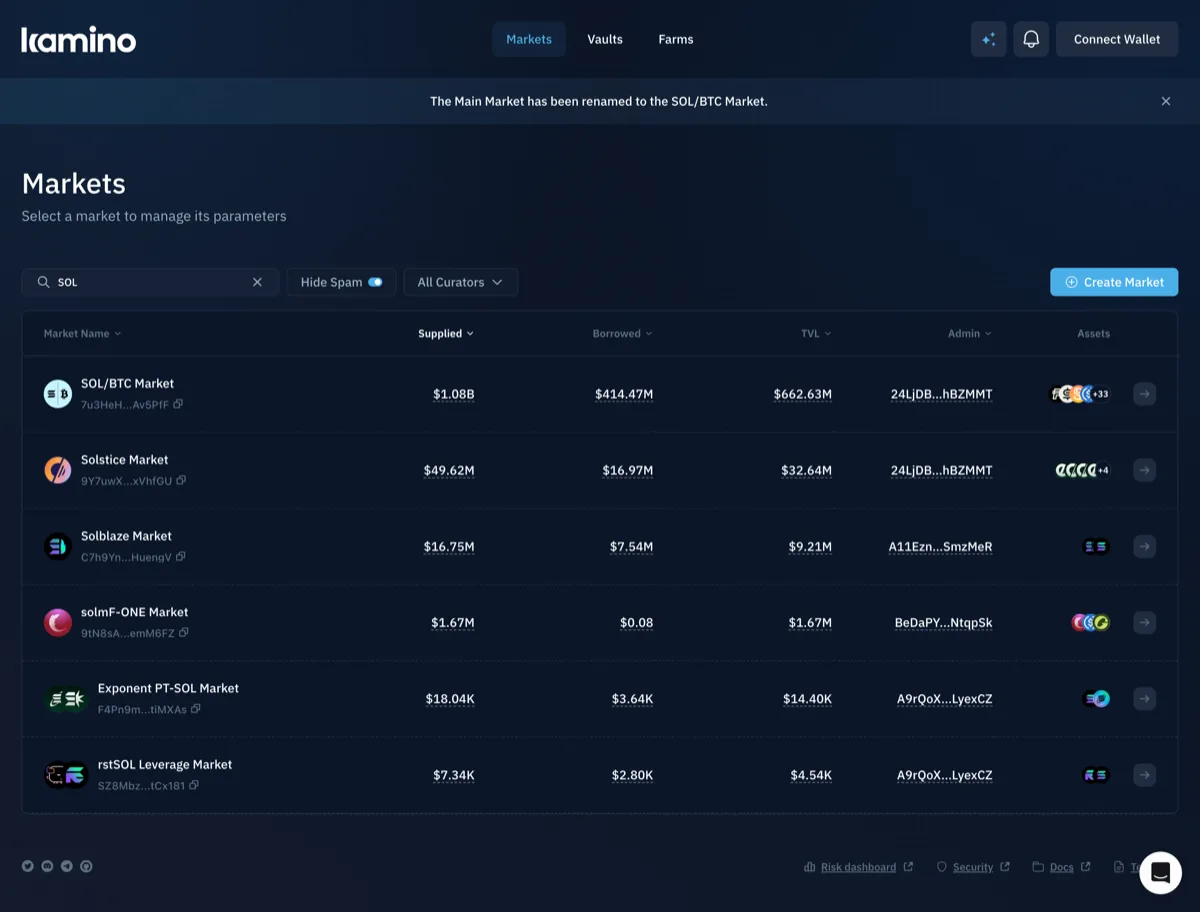Open Solstice Market via arrow button
The height and width of the screenshot is (912, 1200).
click(x=1144, y=470)
